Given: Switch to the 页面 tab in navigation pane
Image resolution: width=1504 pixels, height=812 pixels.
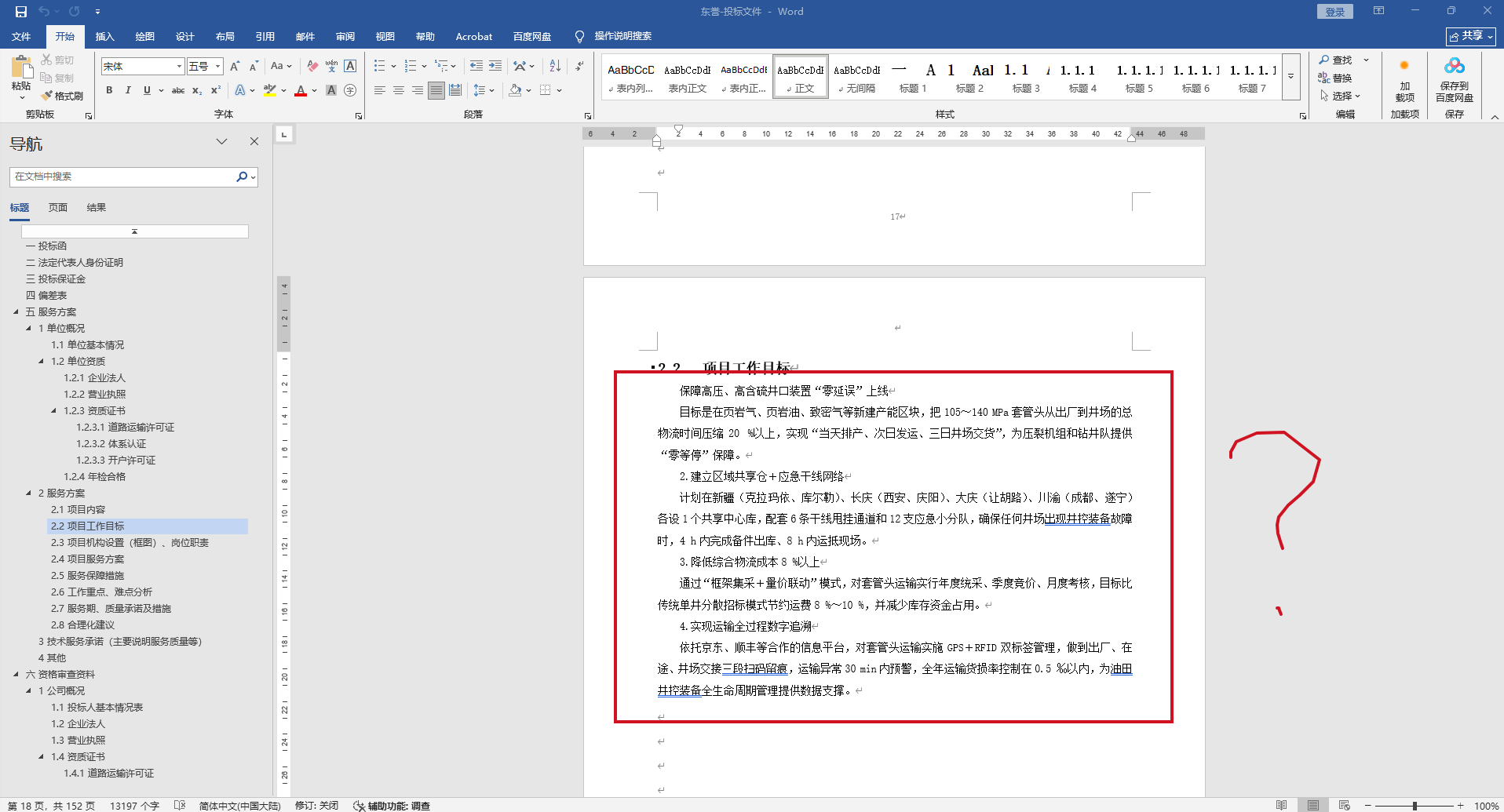Looking at the screenshot, I should click(x=57, y=208).
